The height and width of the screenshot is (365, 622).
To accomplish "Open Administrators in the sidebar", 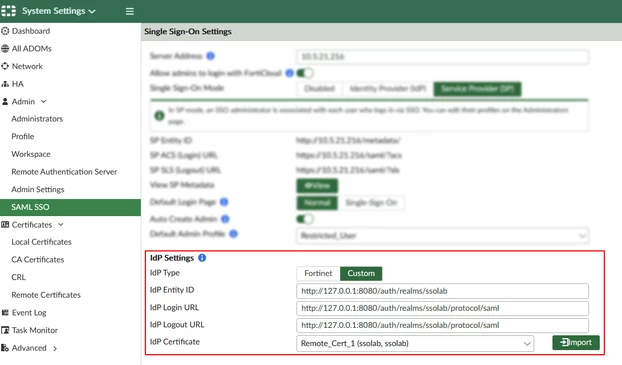I will pyautogui.click(x=37, y=119).
